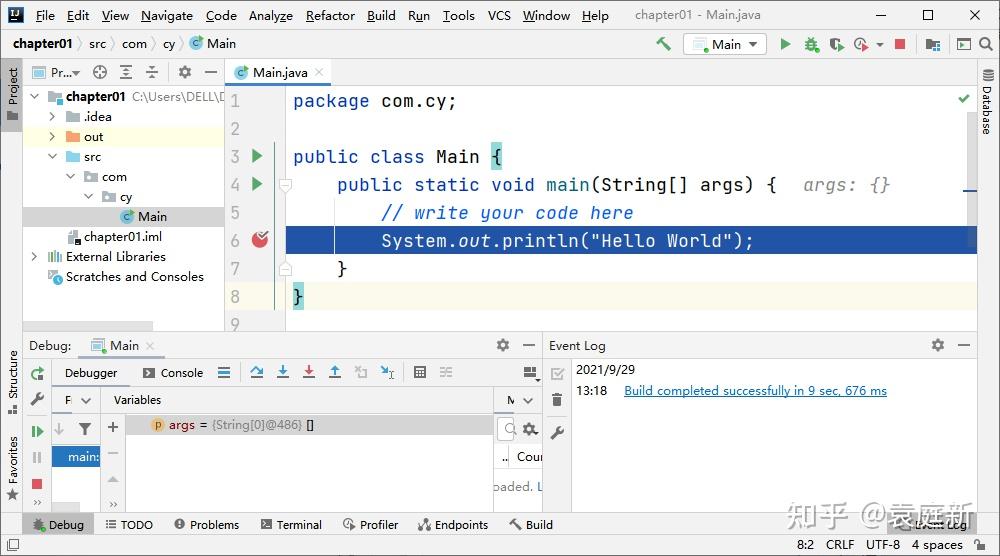
Task: Click the Step Into debugger icon
Action: click(x=283, y=372)
